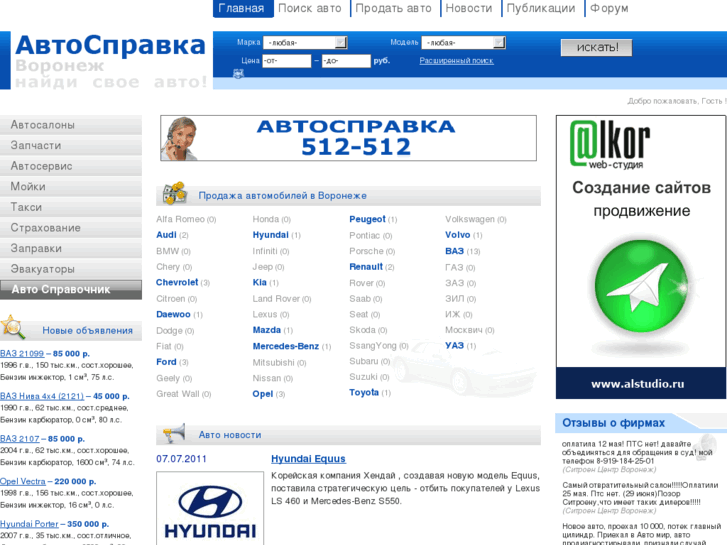Open Автосервис in the side menu

[x=71, y=166]
